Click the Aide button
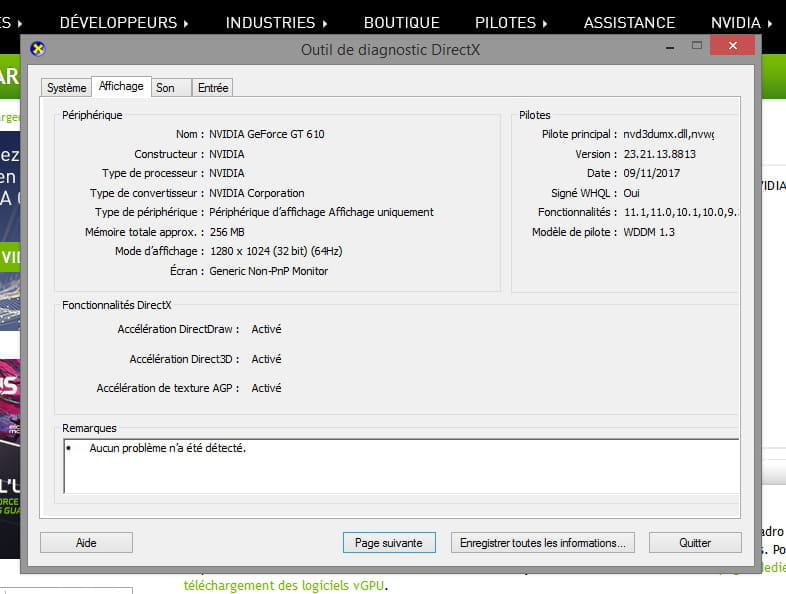 (86, 543)
